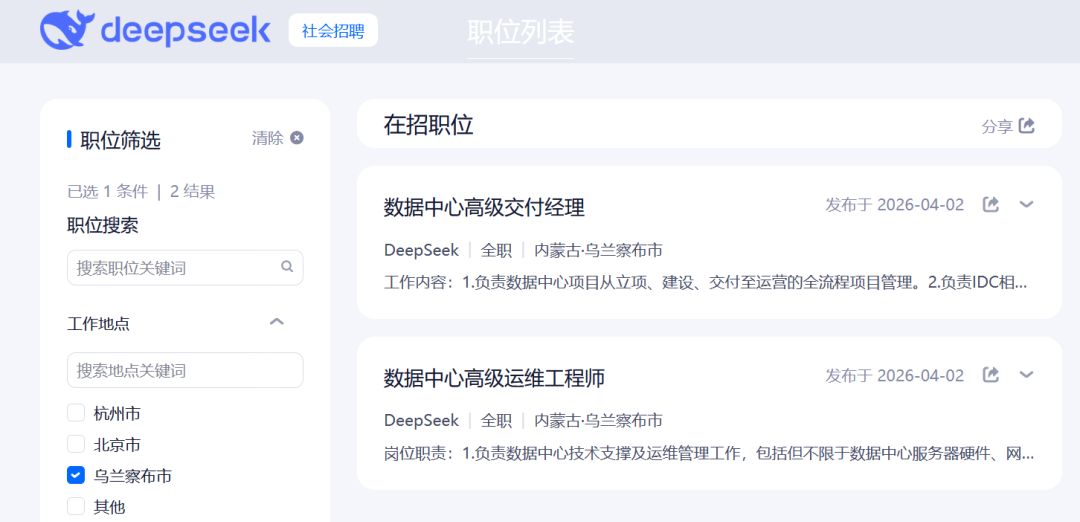
Task: Click the share icon beside 分享
Action: 1027,125
